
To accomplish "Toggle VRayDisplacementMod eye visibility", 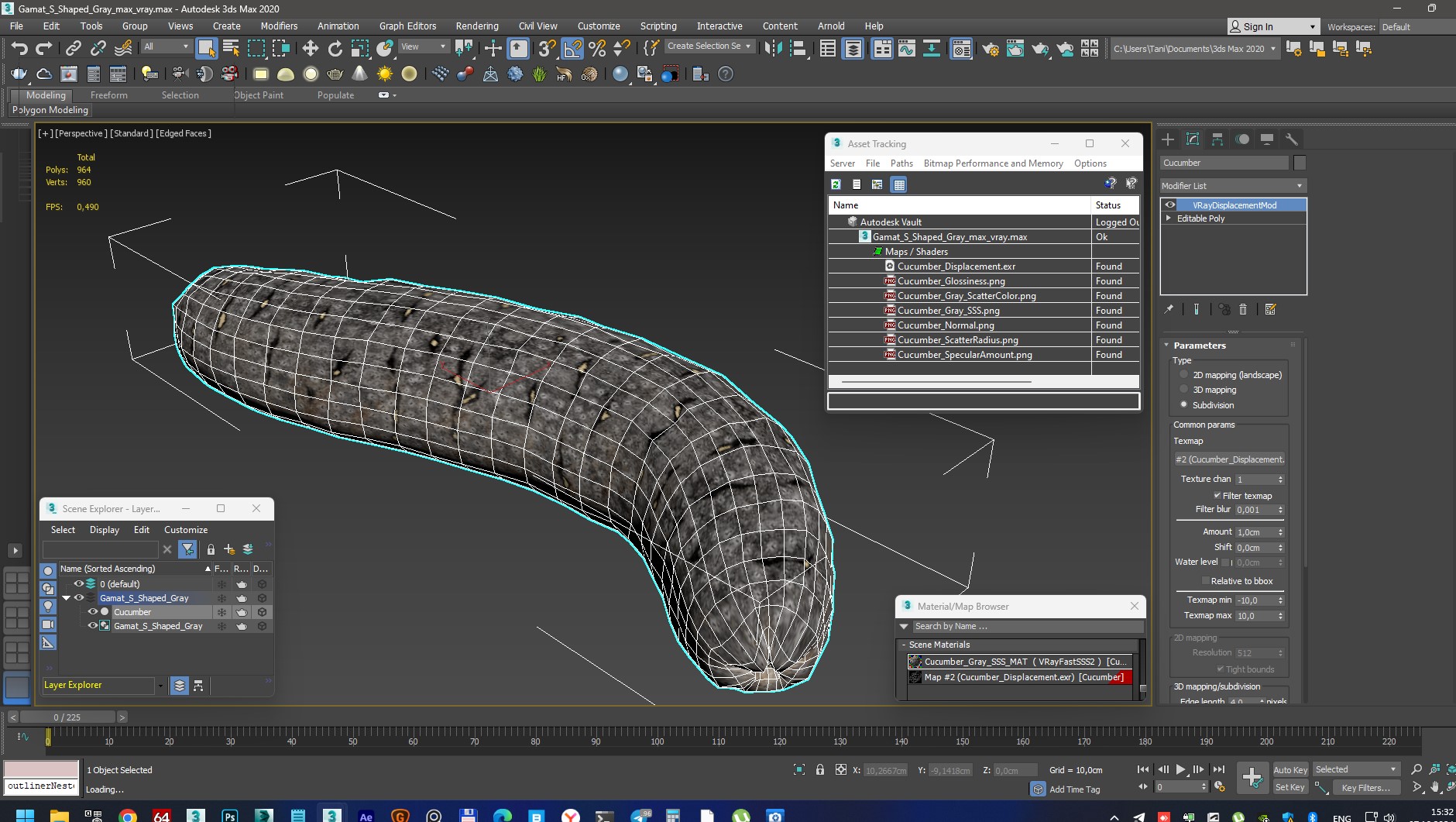I will point(1170,205).
